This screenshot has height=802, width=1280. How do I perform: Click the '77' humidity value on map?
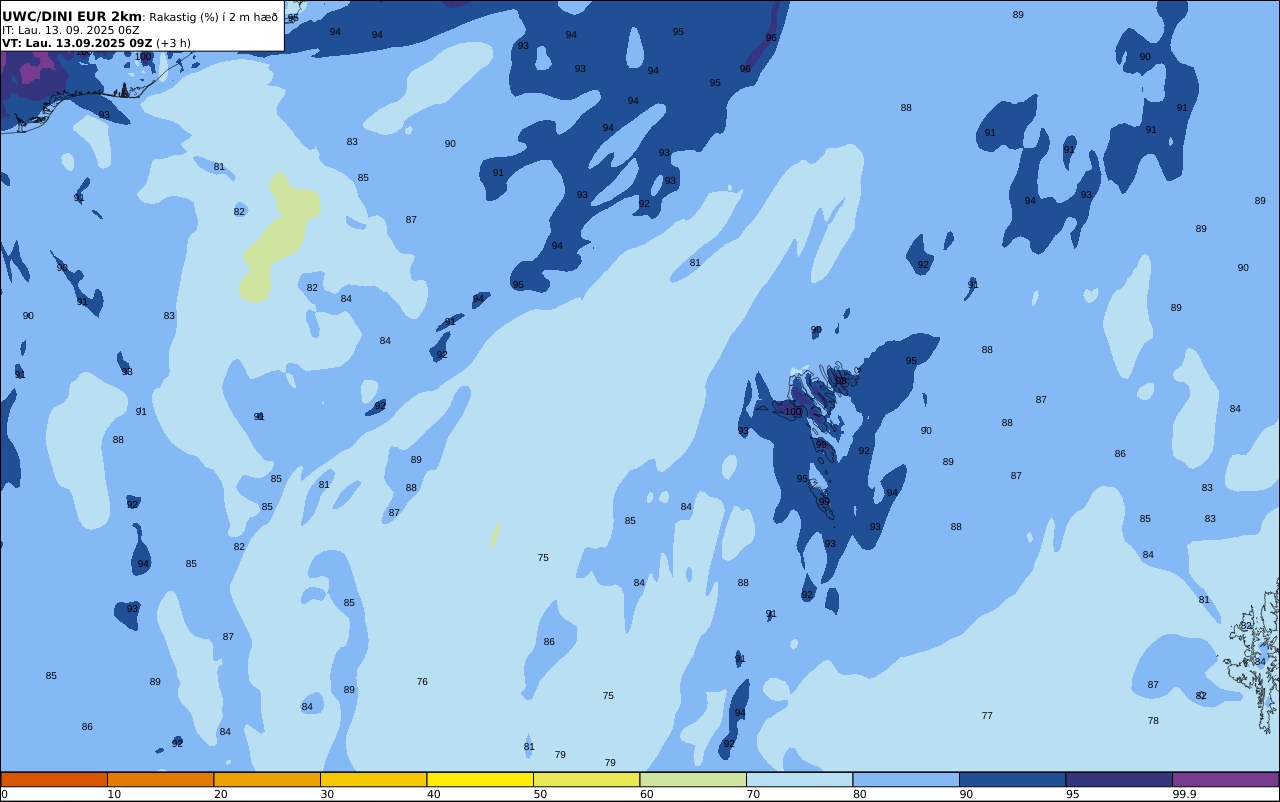tap(987, 716)
